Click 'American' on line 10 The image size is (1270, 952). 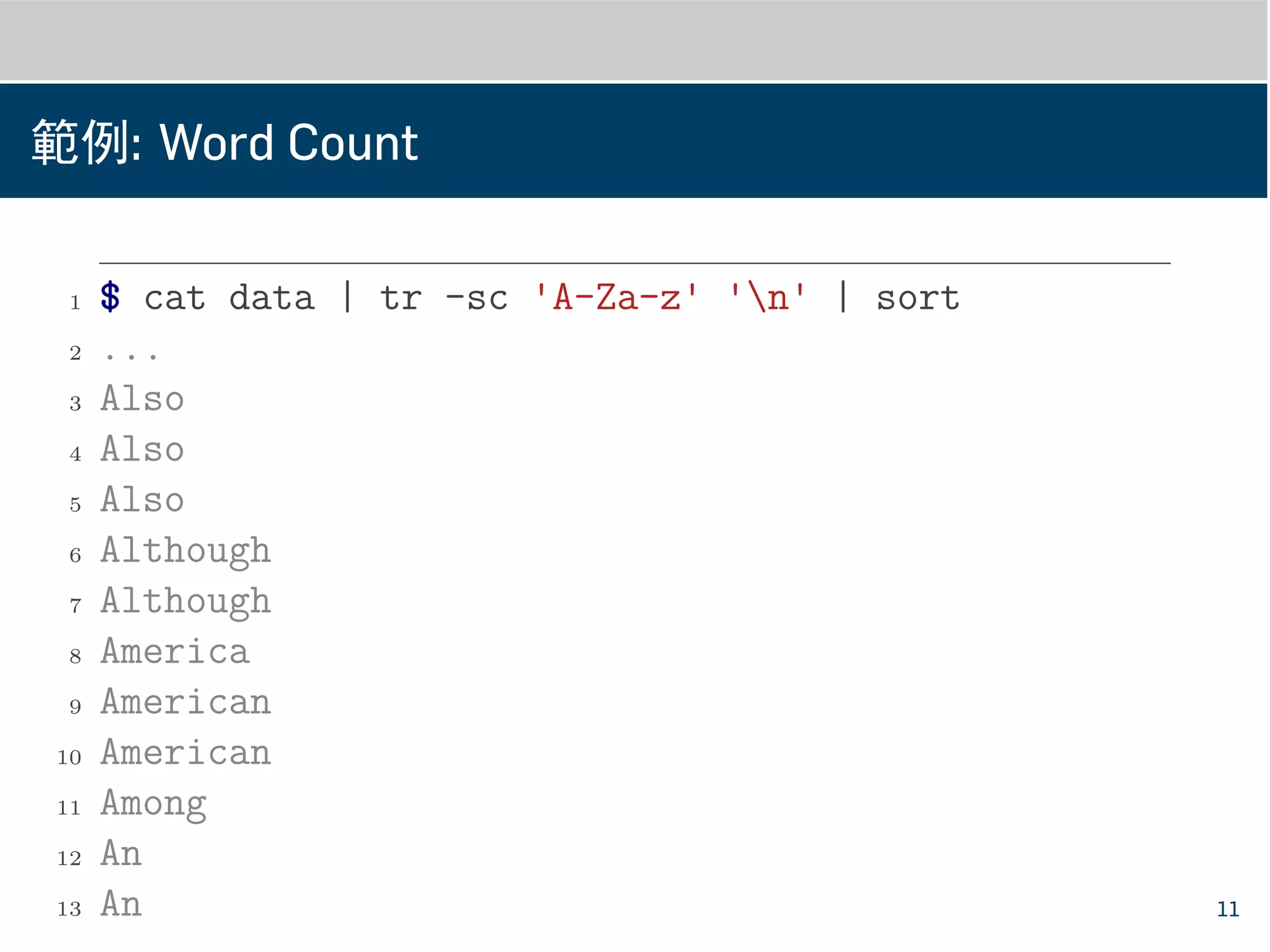click(186, 752)
